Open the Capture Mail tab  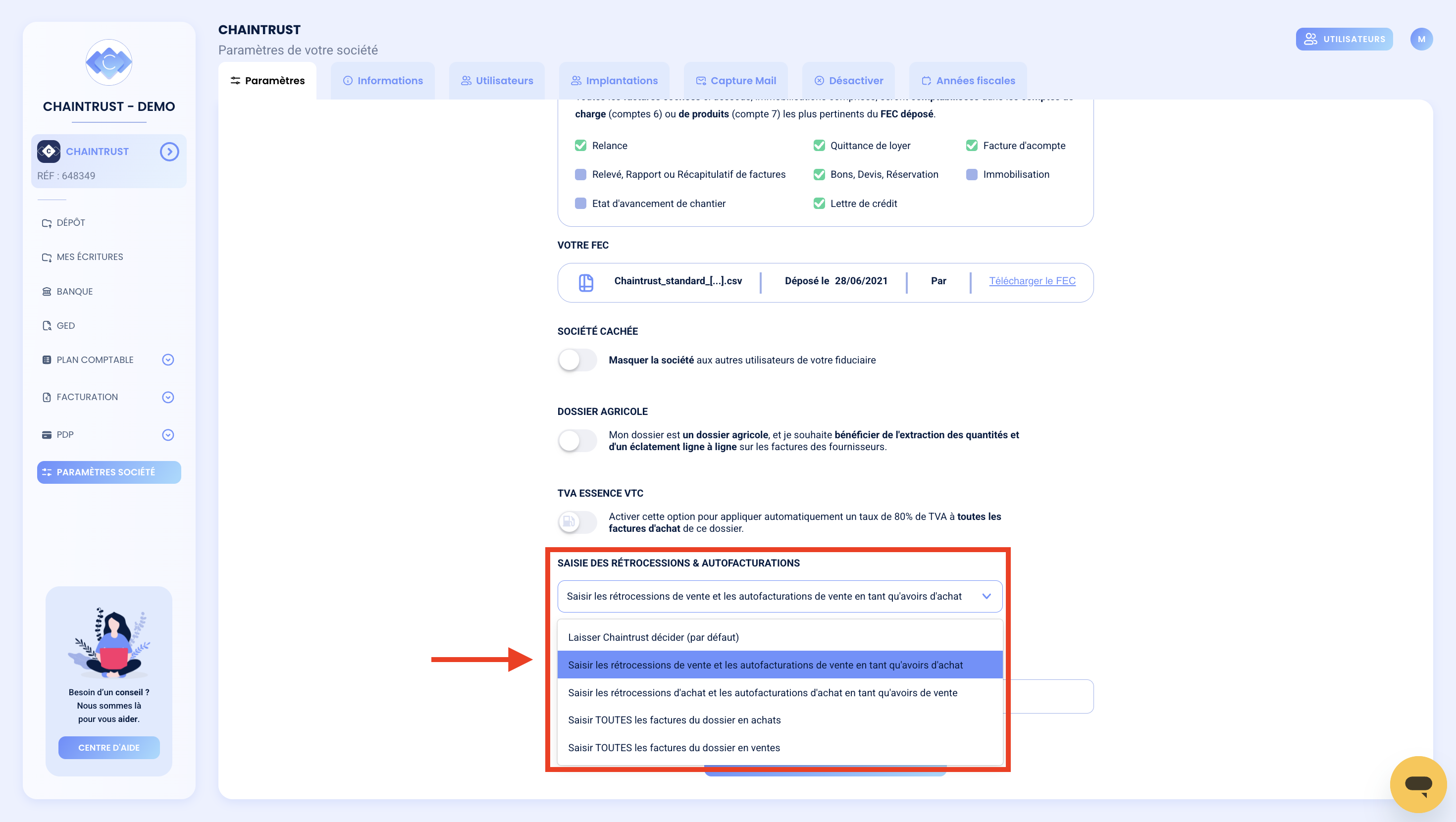736,81
